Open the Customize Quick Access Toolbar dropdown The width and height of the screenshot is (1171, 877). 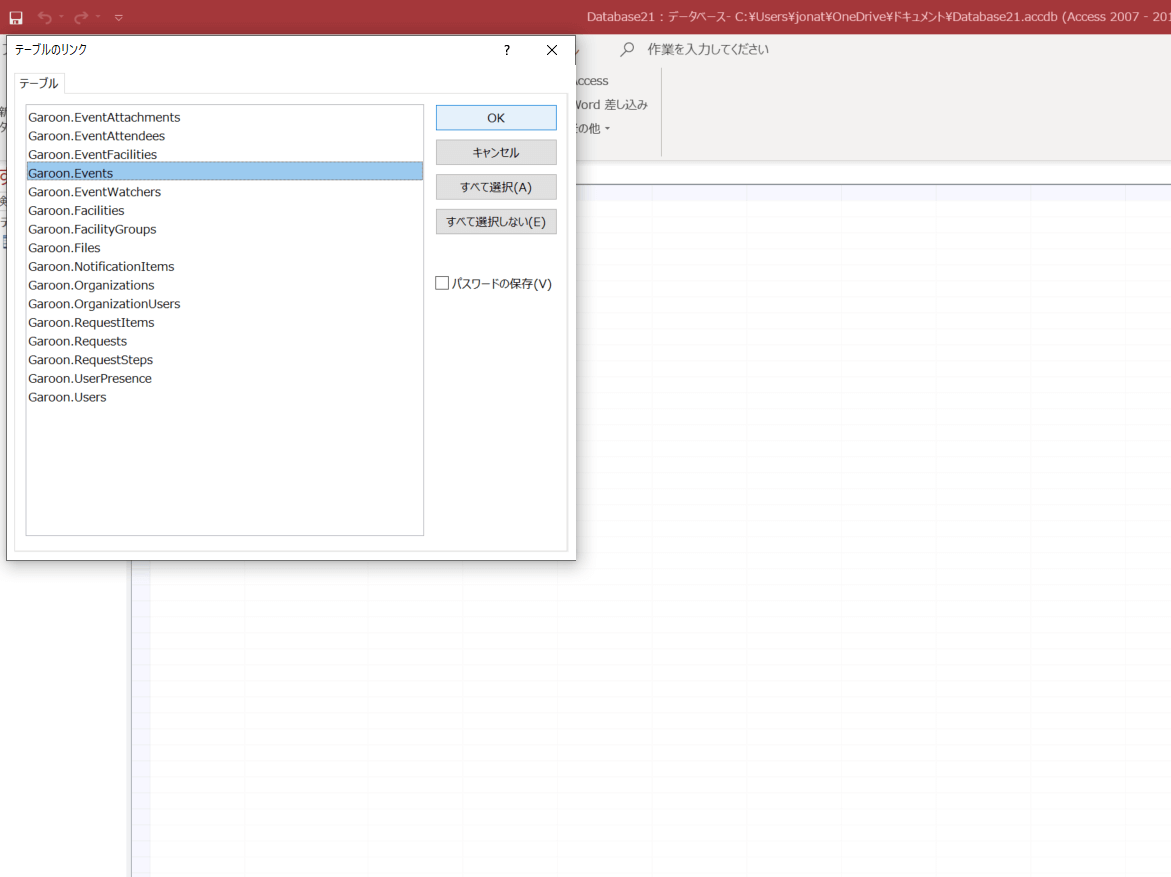click(x=119, y=17)
